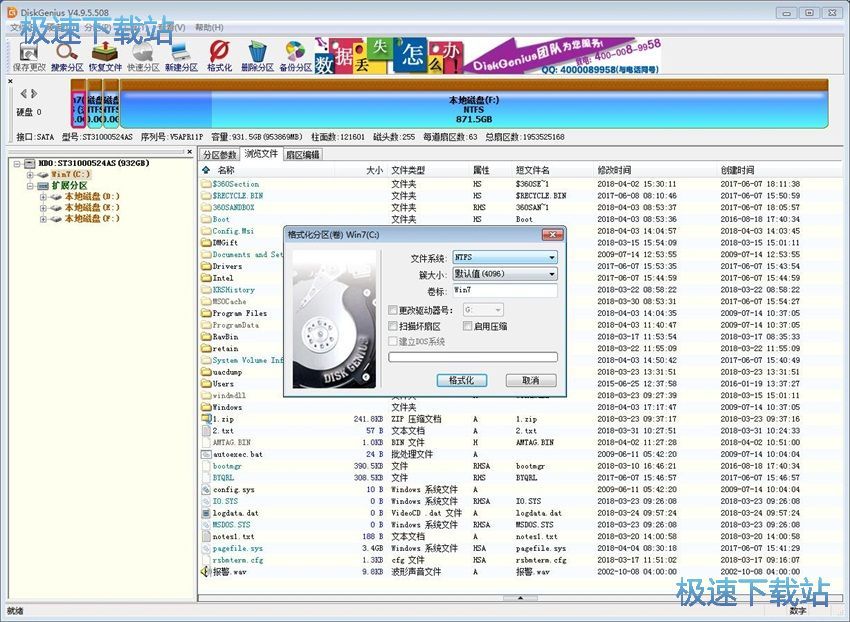Click the New Partition (新建分区) icon
Screen dimensions: 850x622
pyautogui.click(x=181, y=57)
